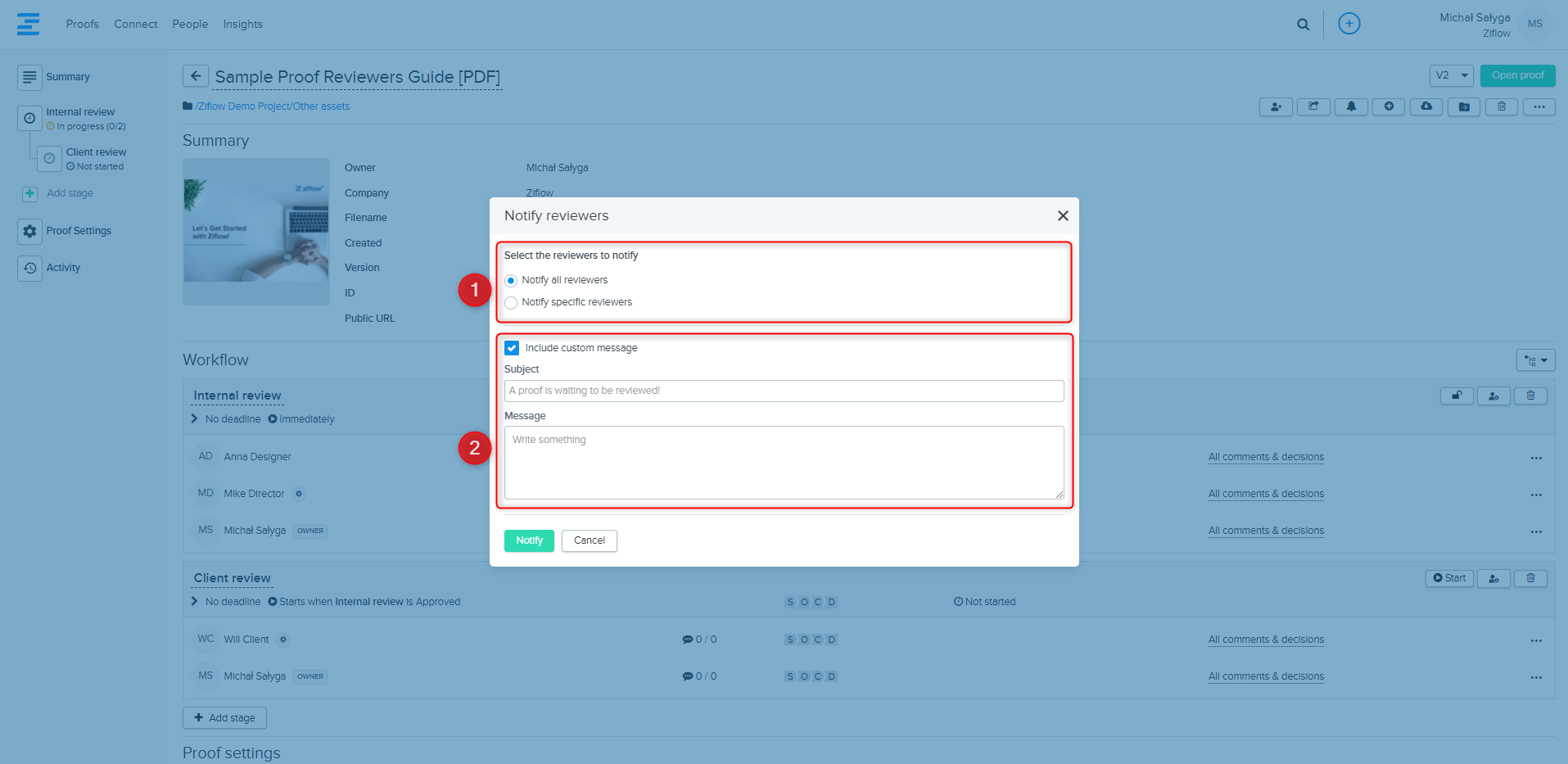Click the move to folder icon
Viewport: 1568px width, 764px height.
pyautogui.click(x=1464, y=106)
